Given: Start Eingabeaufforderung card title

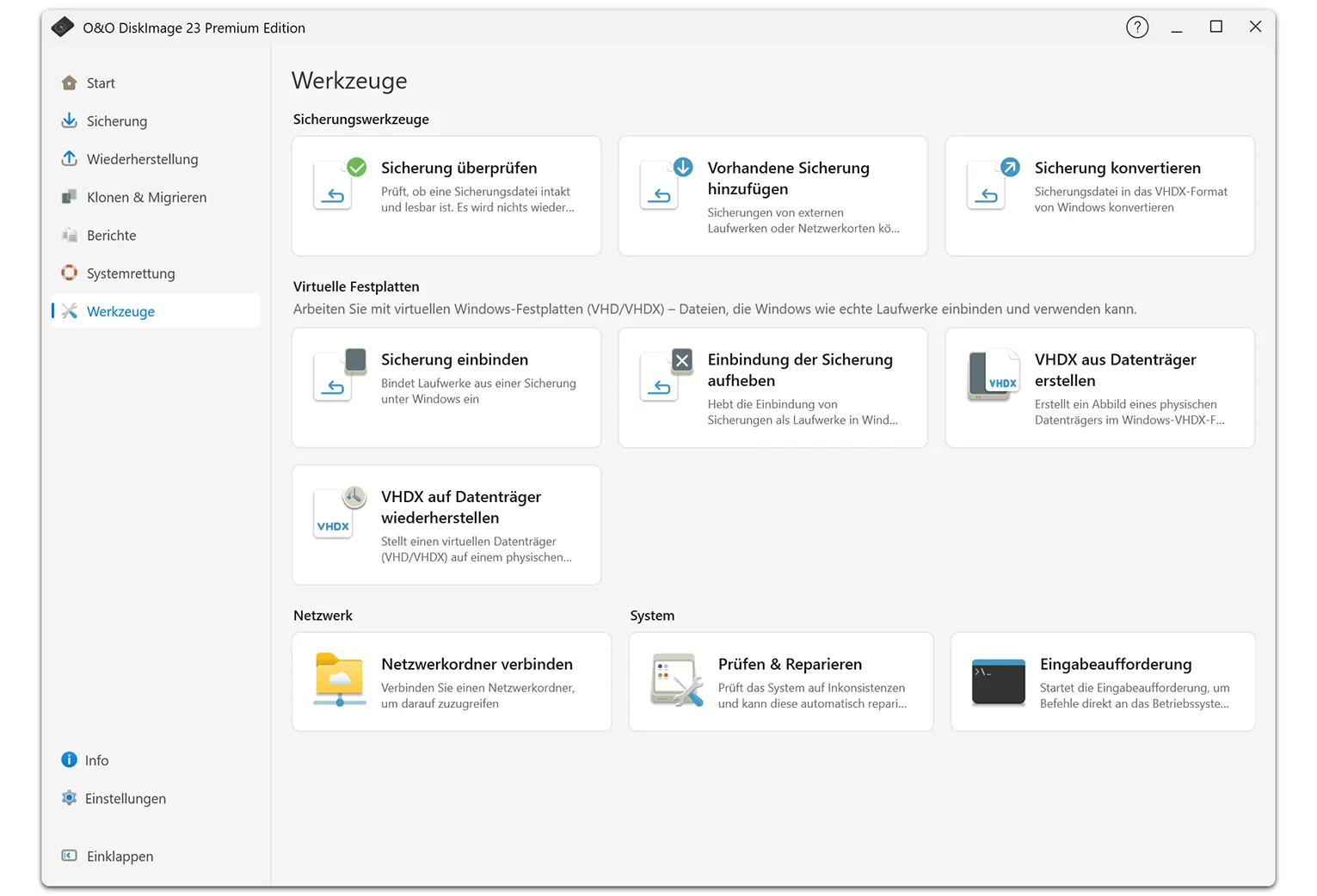Looking at the screenshot, I should [1116, 664].
